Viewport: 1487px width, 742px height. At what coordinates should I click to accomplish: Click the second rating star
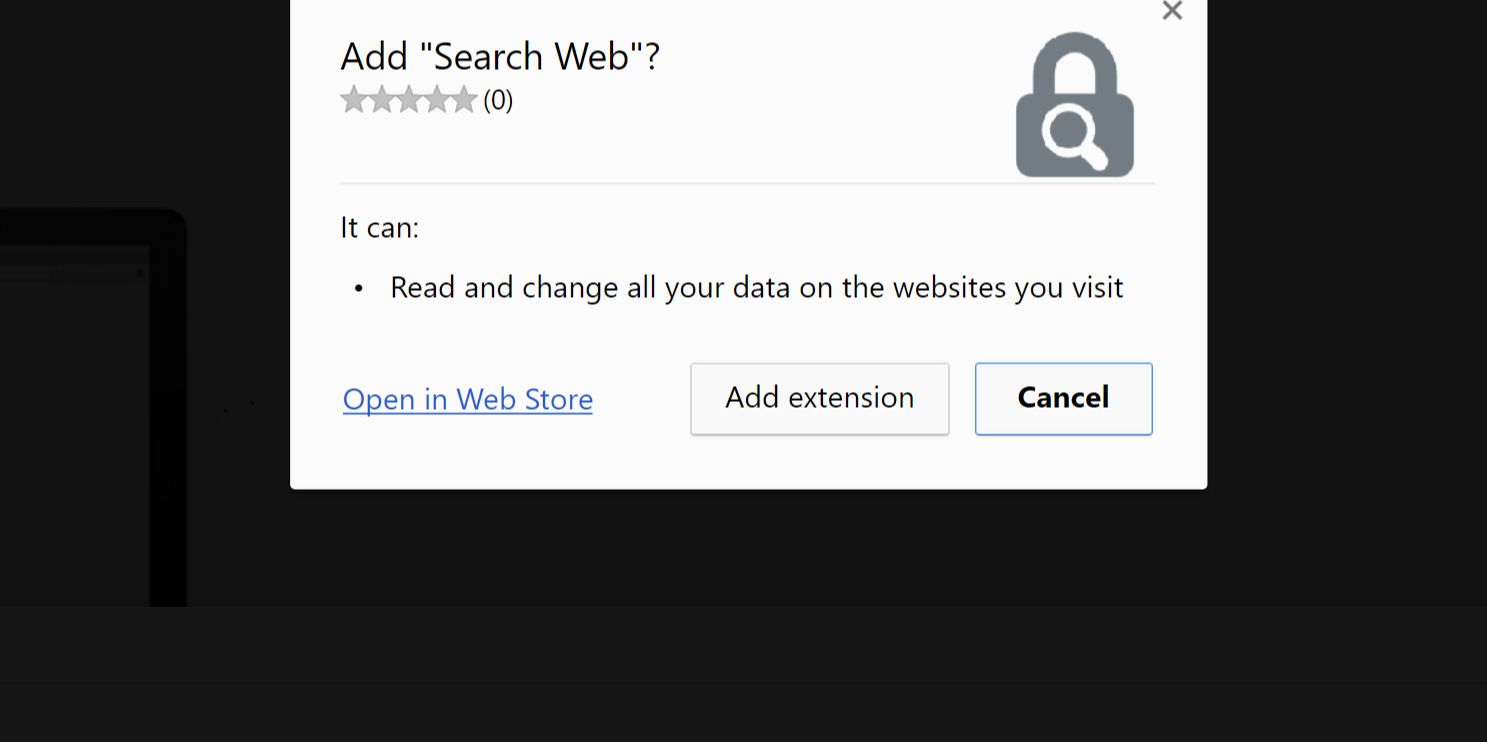[x=381, y=100]
